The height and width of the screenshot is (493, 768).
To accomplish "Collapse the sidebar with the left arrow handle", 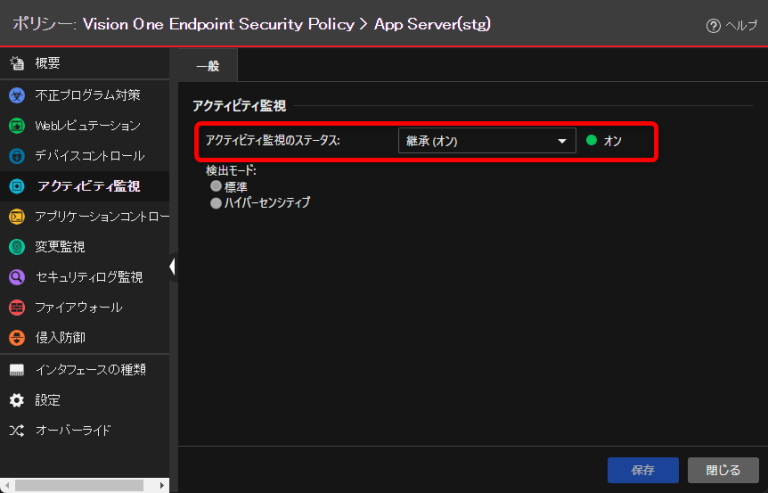I will [x=172, y=267].
